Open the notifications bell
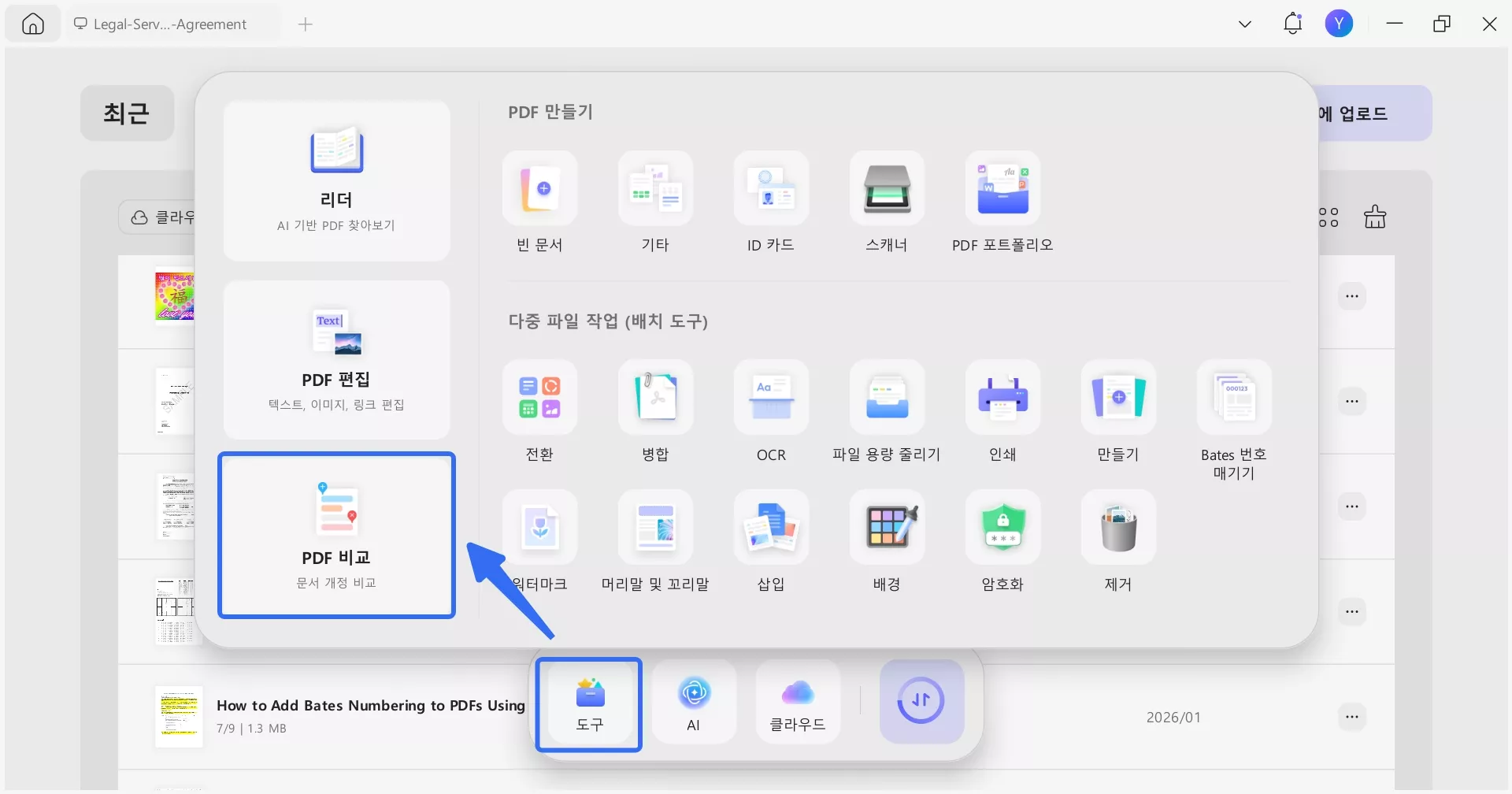This screenshot has height=794, width=1512. (1292, 24)
